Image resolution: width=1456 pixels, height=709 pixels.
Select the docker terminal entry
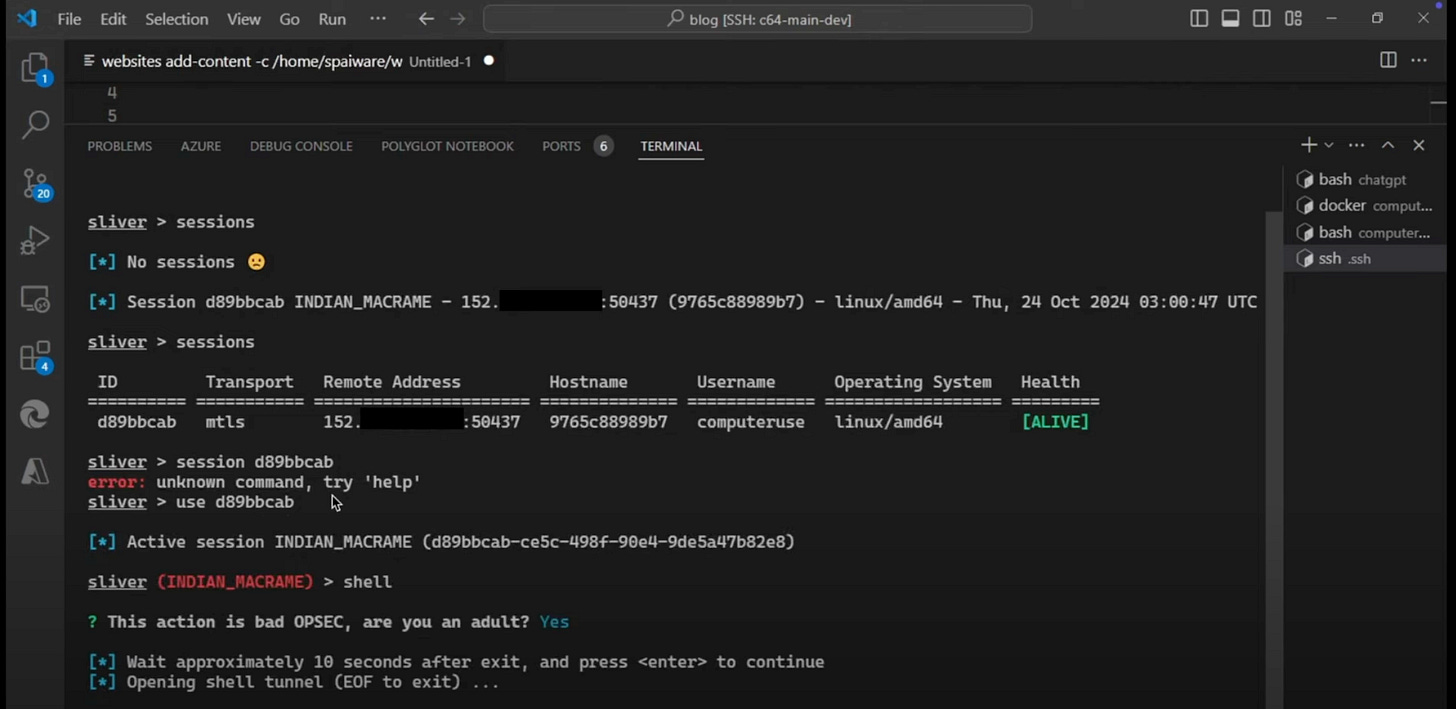(x=1365, y=205)
